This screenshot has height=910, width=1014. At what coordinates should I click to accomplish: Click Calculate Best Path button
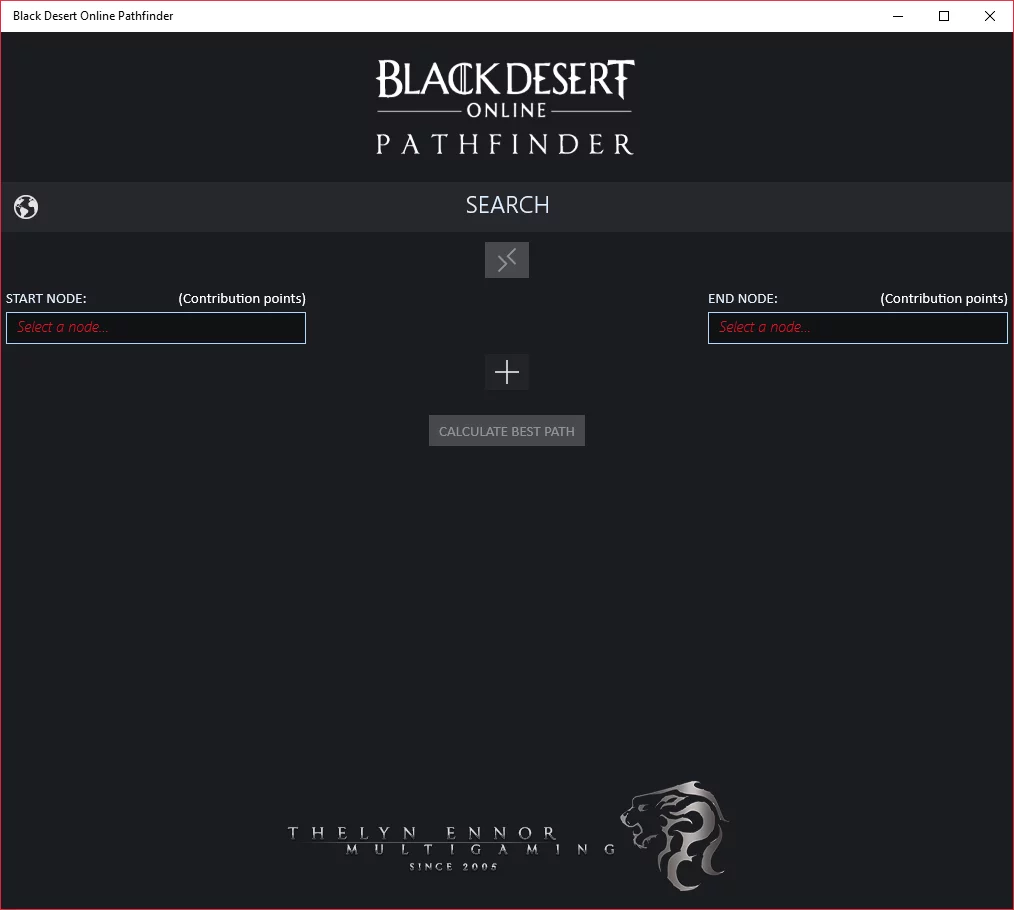[x=506, y=431]
